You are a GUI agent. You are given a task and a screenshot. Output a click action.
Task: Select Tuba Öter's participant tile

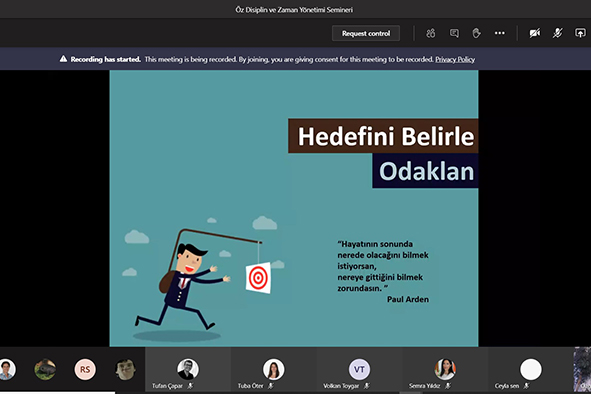pos(273,369)
